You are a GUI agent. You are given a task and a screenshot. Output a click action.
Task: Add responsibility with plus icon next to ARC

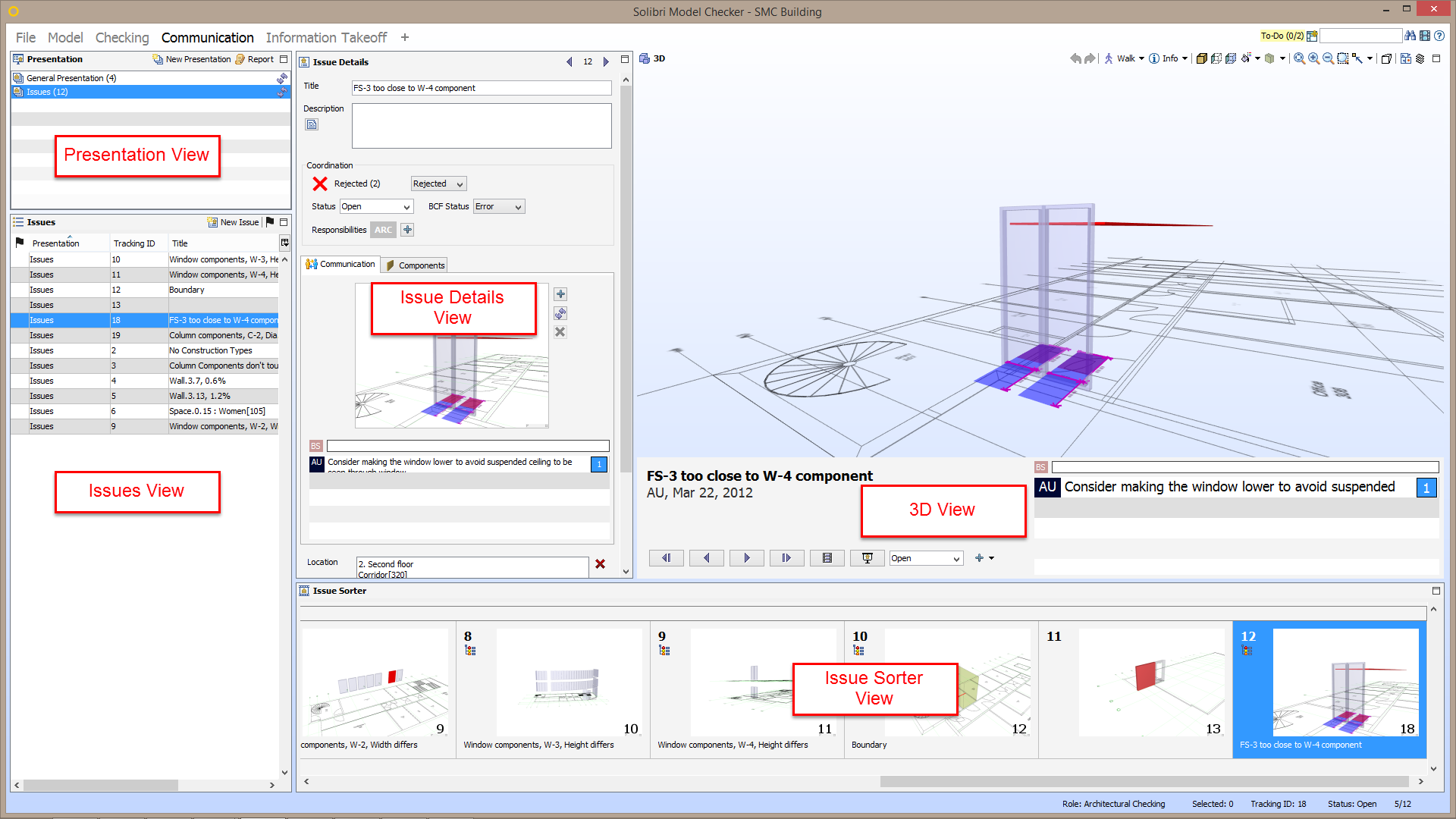point(407,230)
